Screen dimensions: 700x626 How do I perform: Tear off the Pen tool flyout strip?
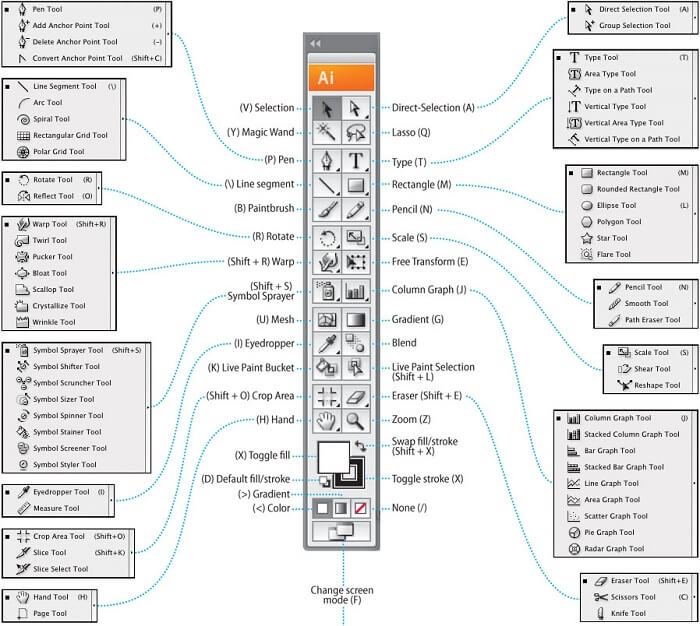tap(169, 34)
